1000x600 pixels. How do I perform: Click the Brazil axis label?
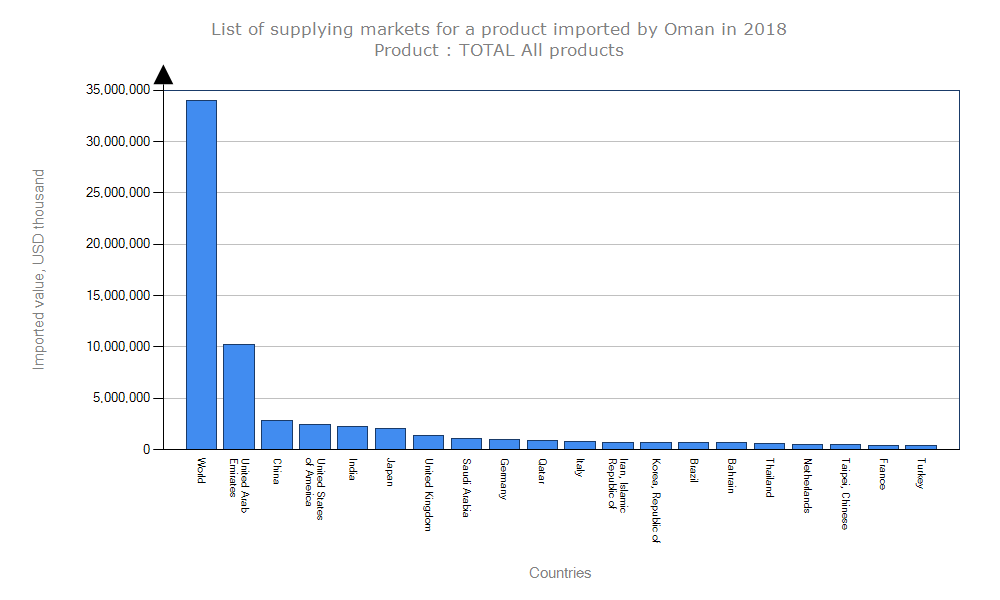[694, 472]
